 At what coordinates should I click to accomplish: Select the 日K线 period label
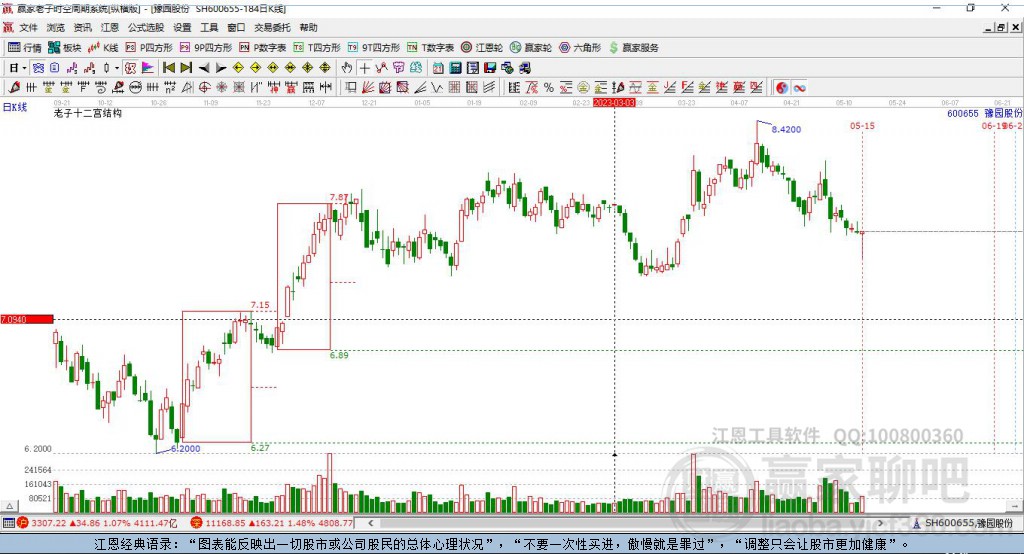(15, 108)
